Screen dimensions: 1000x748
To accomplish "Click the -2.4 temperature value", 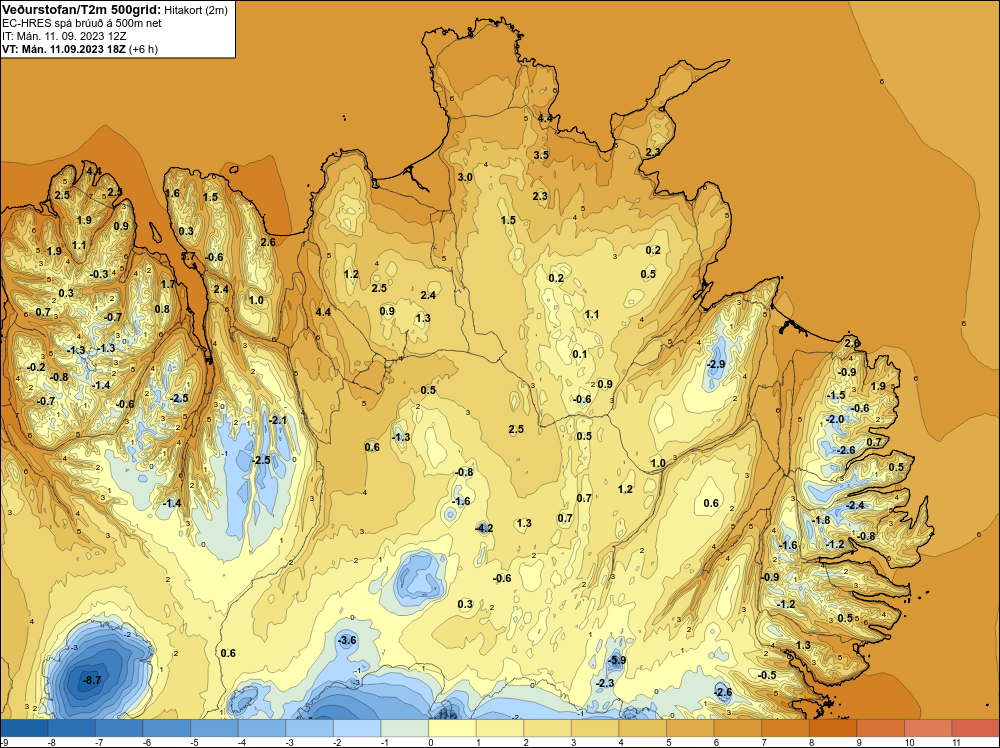I will [x=855, y=505].
